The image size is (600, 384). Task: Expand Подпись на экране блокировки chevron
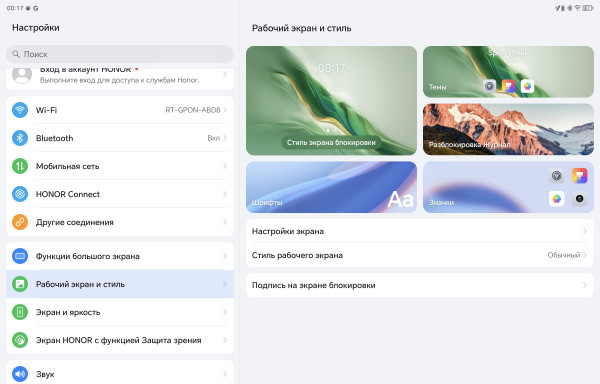click(x=585, y=285)
